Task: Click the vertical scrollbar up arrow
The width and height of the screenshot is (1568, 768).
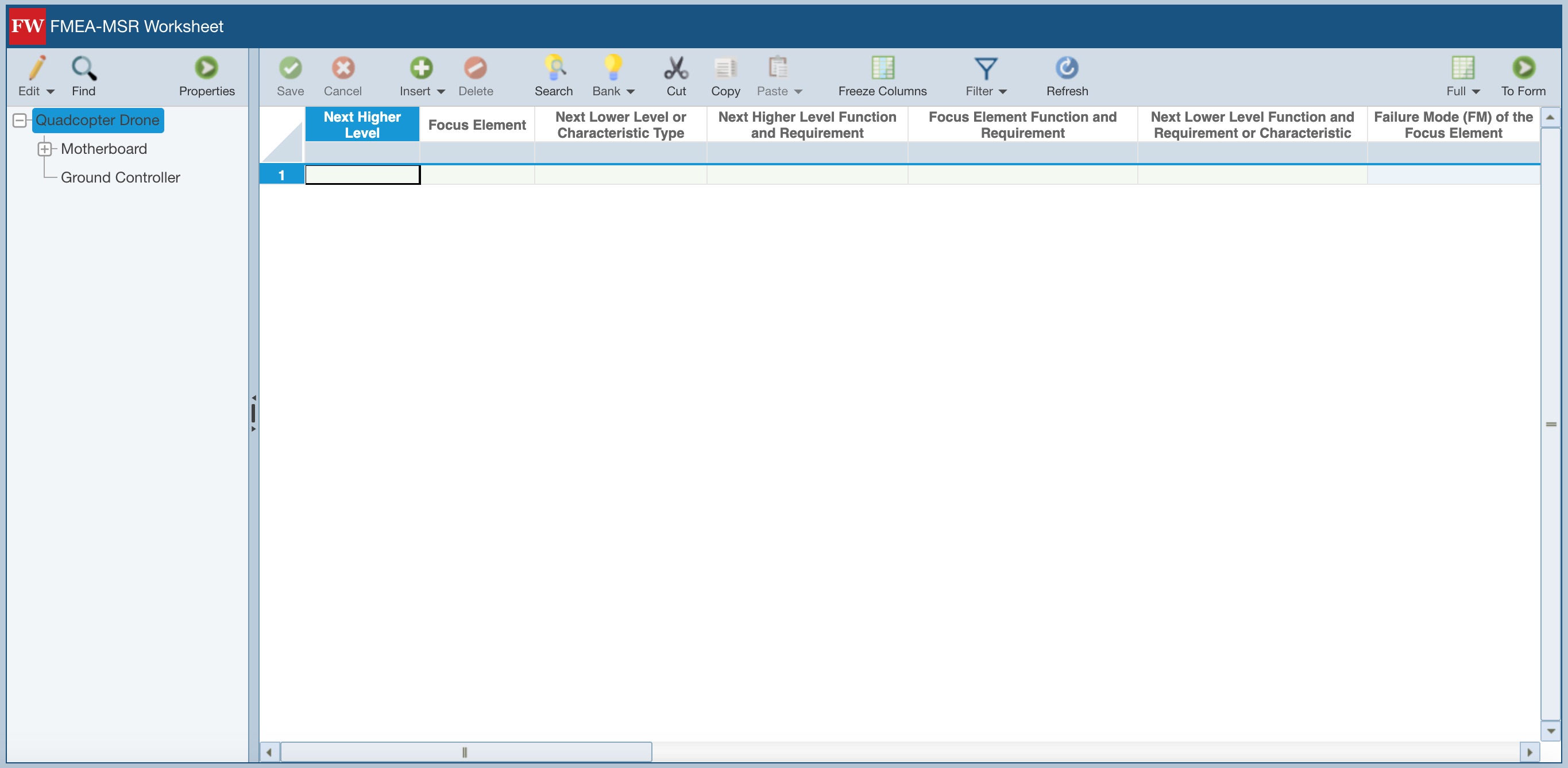Action: click(x=1550, y=117)
